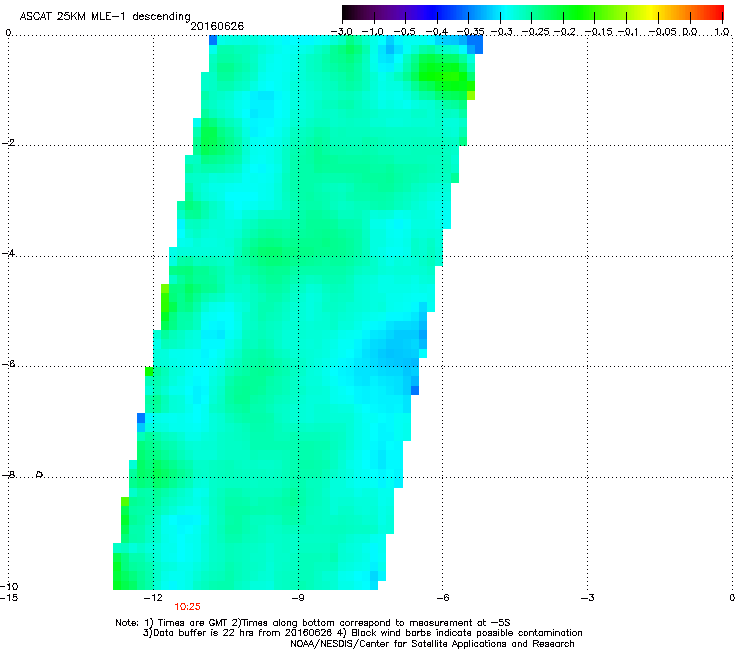
Task: Click the -0.35 color scale label
Action: [471, 32]
